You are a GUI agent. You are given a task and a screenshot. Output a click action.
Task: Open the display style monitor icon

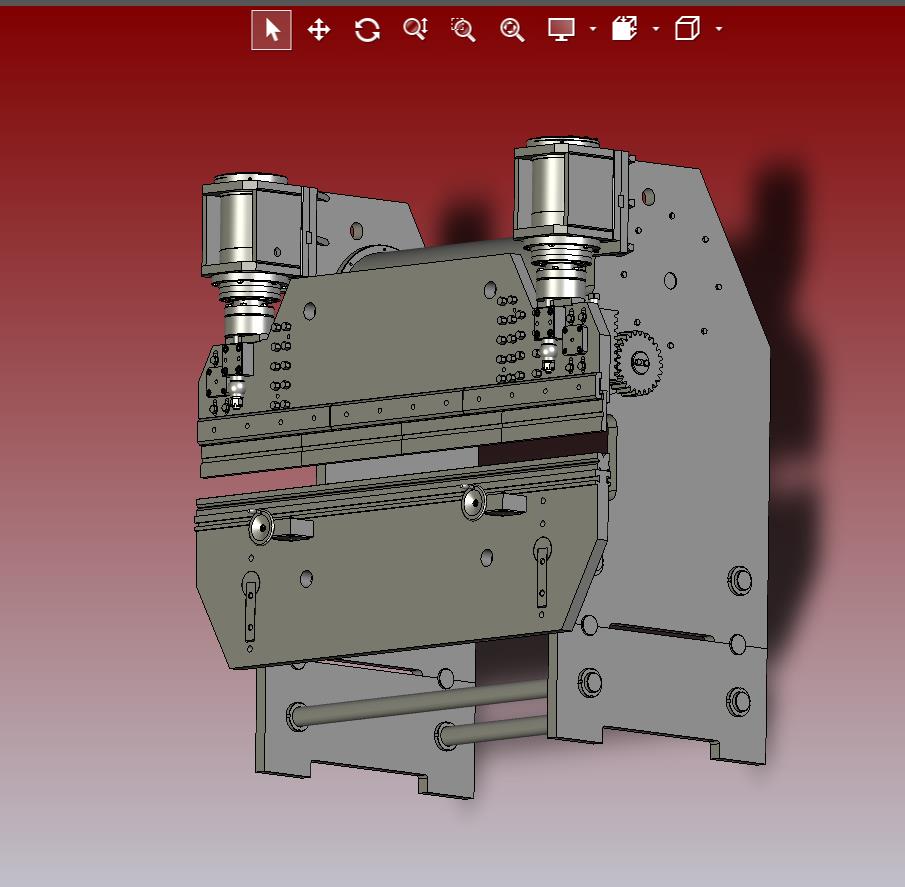[561, 29]
